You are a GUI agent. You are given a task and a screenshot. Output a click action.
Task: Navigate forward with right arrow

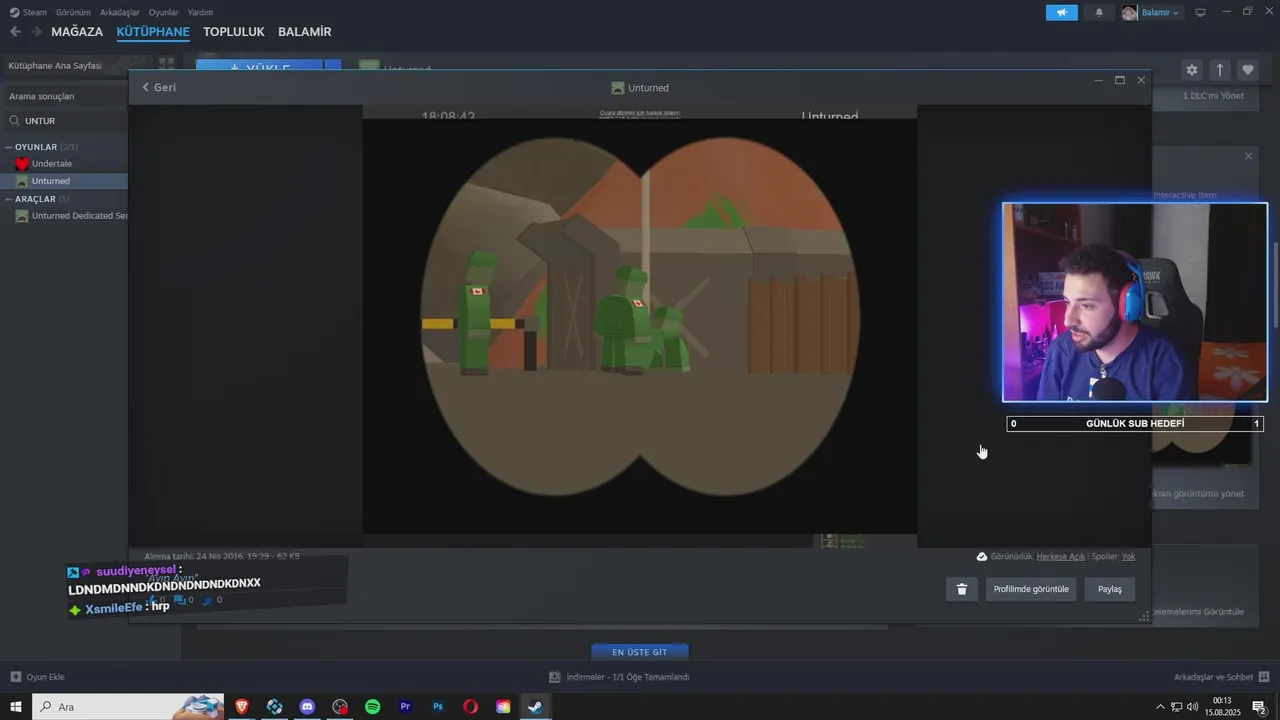tap(36, 32)
